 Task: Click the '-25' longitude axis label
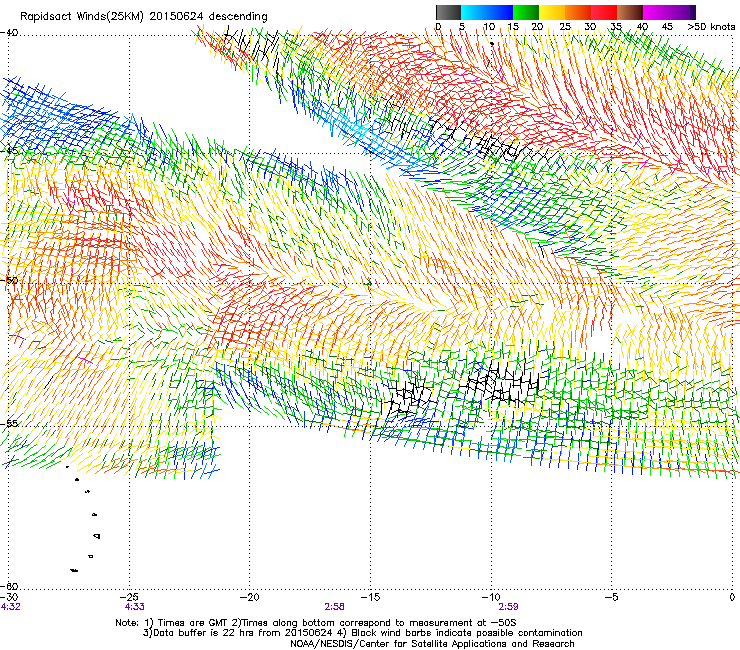[129, 597]
